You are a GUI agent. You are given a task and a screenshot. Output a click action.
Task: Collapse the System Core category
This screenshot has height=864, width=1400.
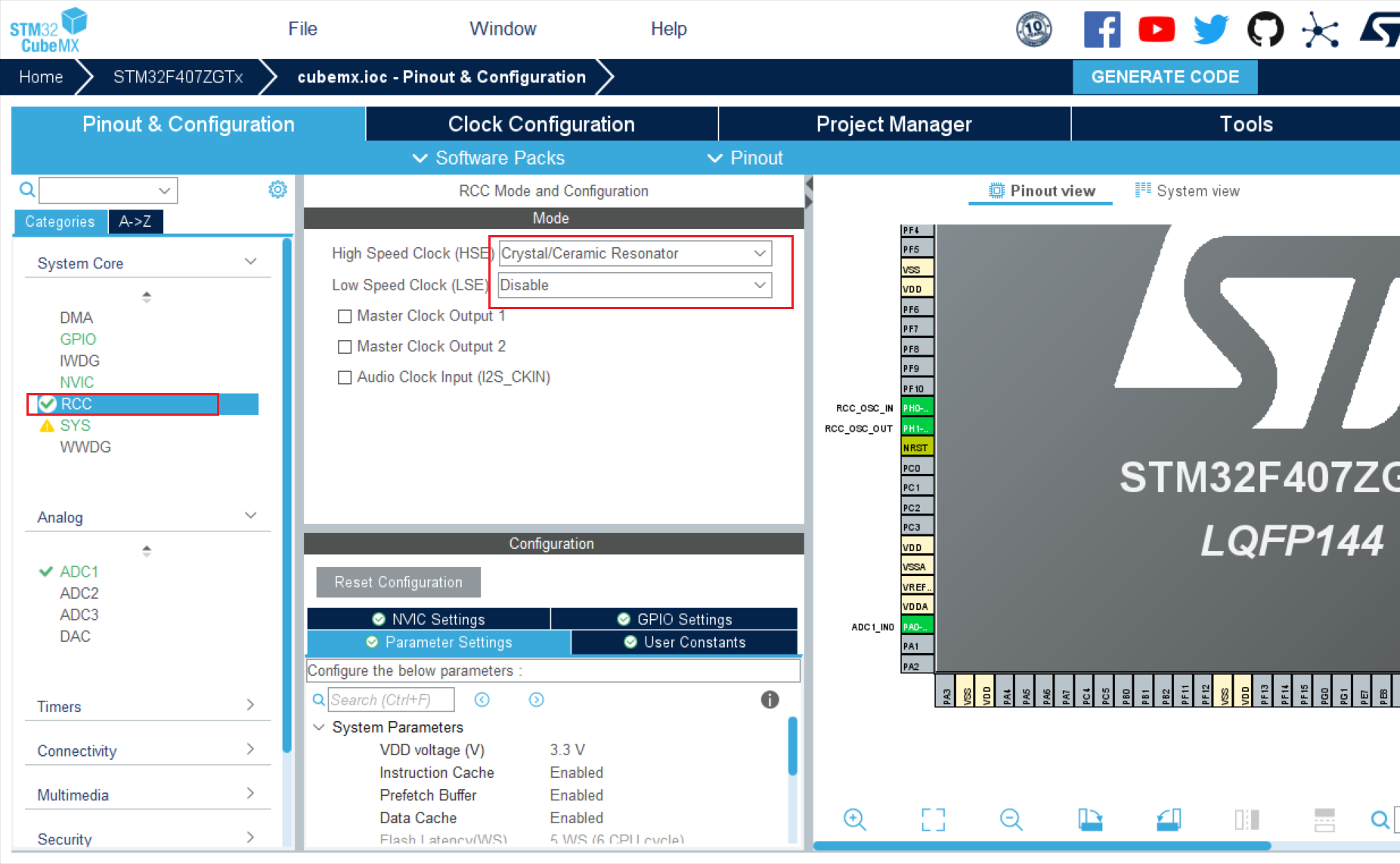(251, 262)
